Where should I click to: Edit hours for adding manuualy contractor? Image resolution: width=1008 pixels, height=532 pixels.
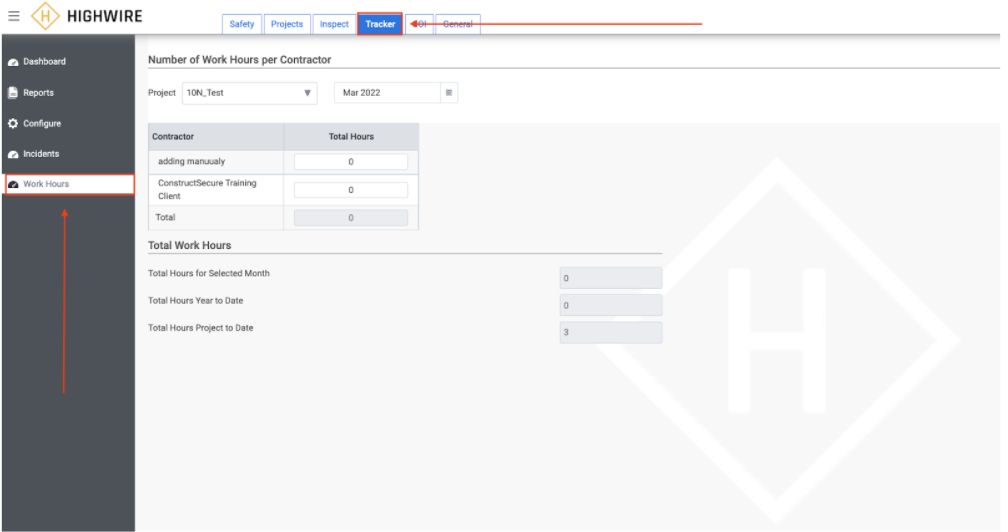point(351,162)
